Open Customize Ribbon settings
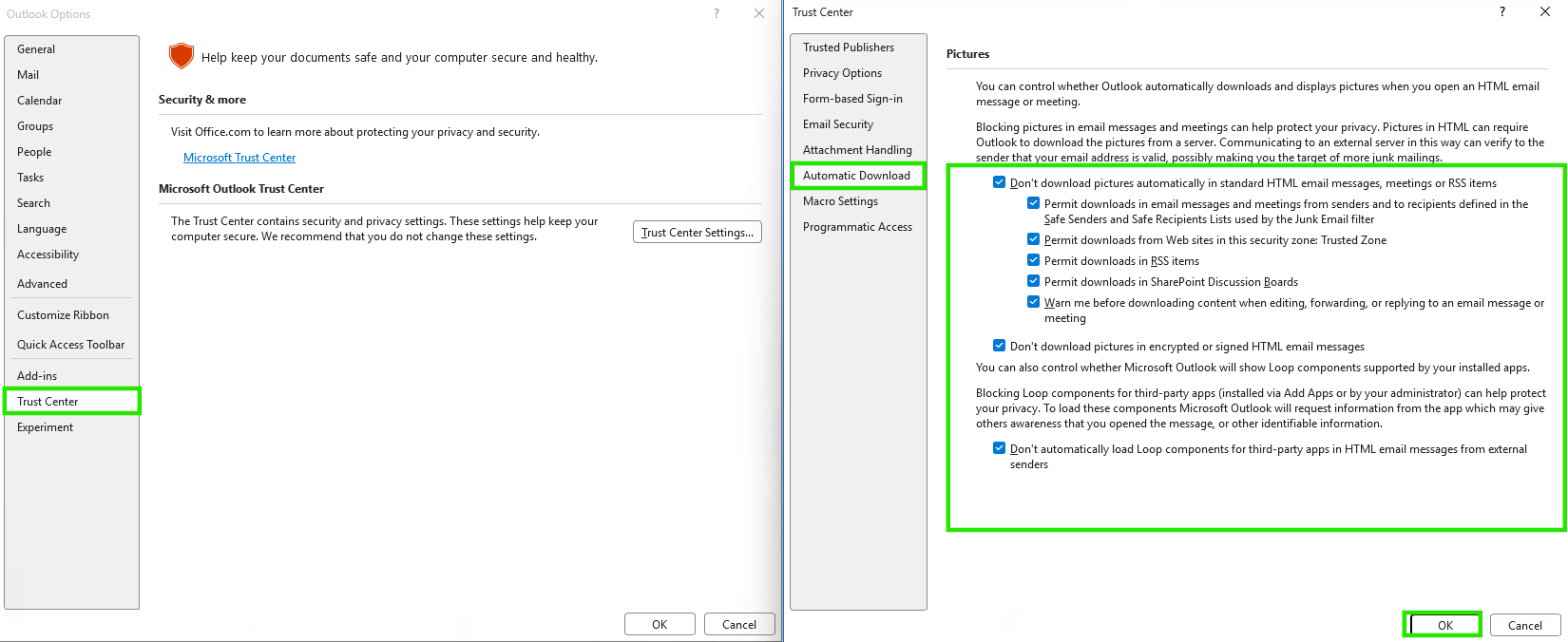This screenshot has height=642, width=1568. (x=71, y=315)
